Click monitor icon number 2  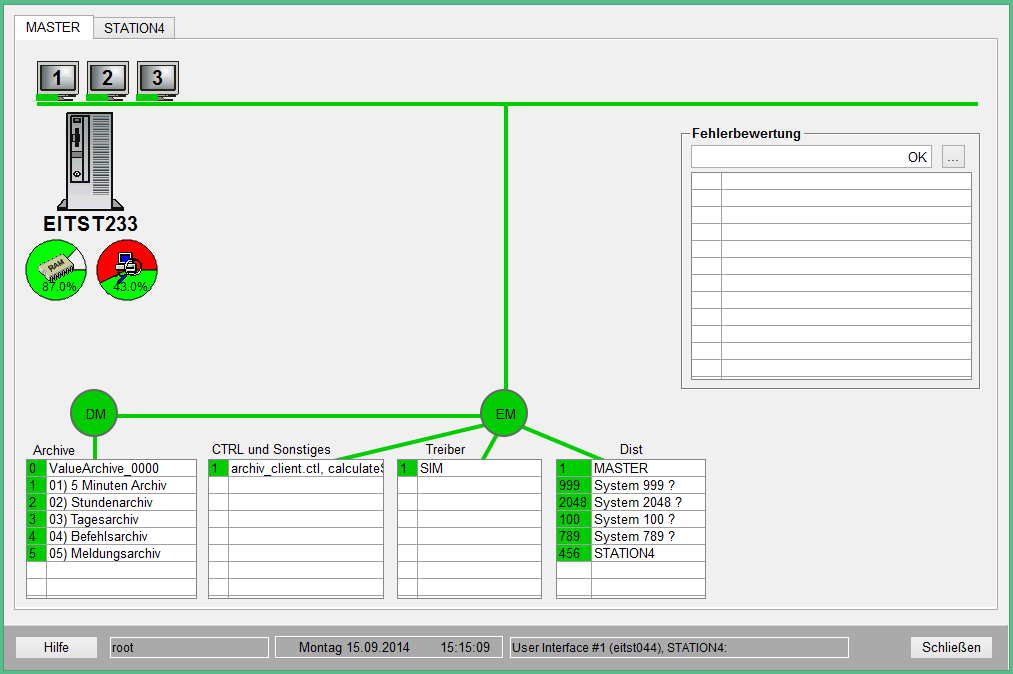click(x=107, y=78)
